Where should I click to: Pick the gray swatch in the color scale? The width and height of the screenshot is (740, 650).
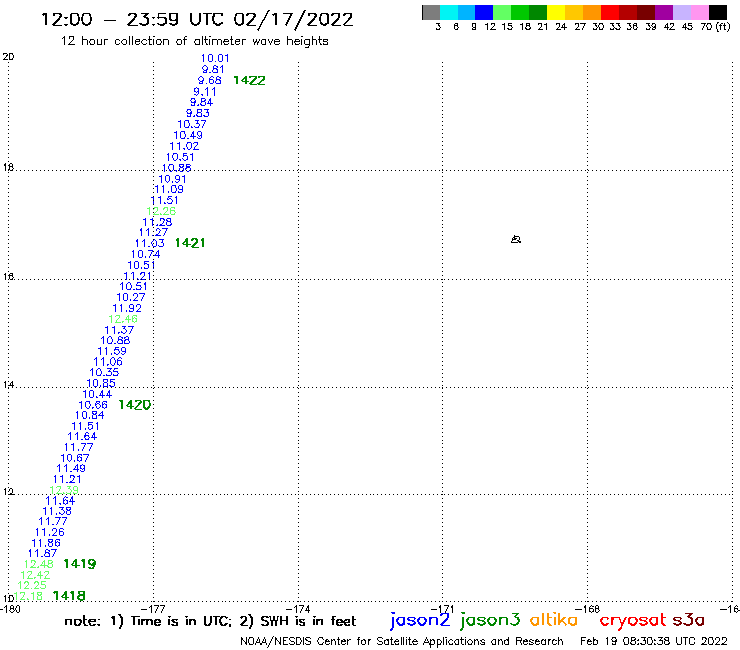[431, 12]
